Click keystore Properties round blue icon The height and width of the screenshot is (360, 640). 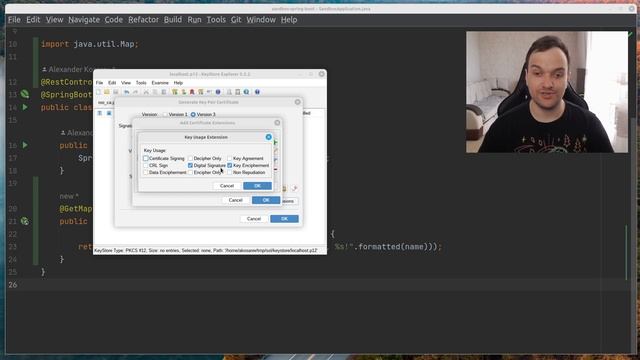[x=218, y=92]
